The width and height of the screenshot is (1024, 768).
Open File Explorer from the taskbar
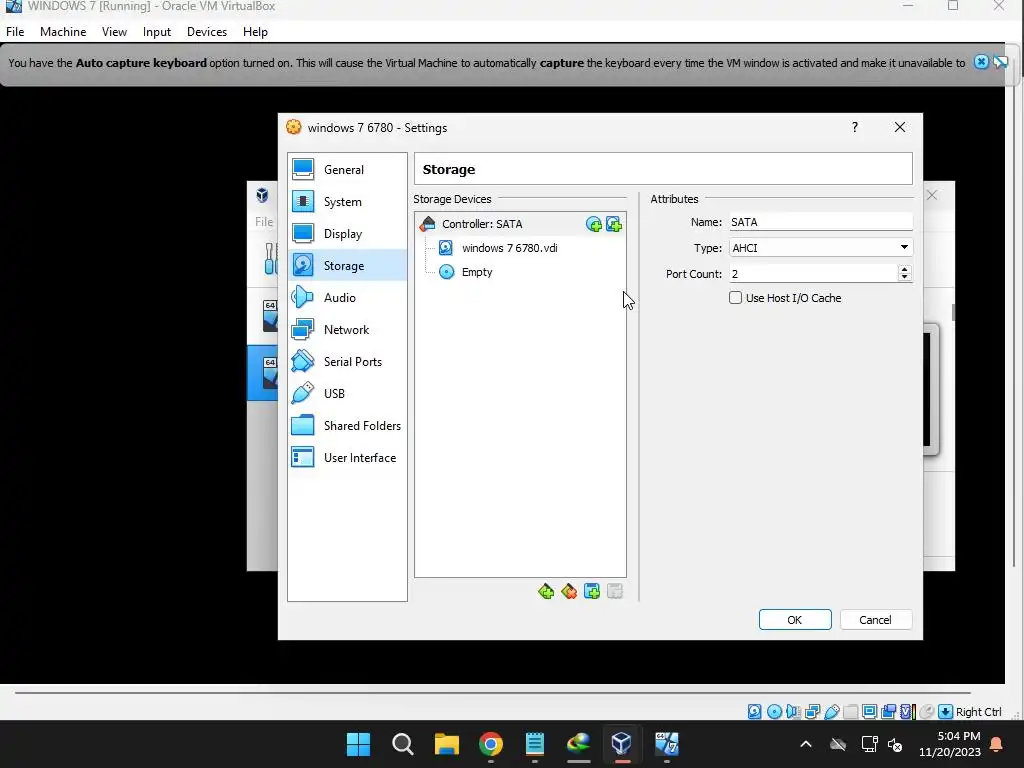point(447,744)
